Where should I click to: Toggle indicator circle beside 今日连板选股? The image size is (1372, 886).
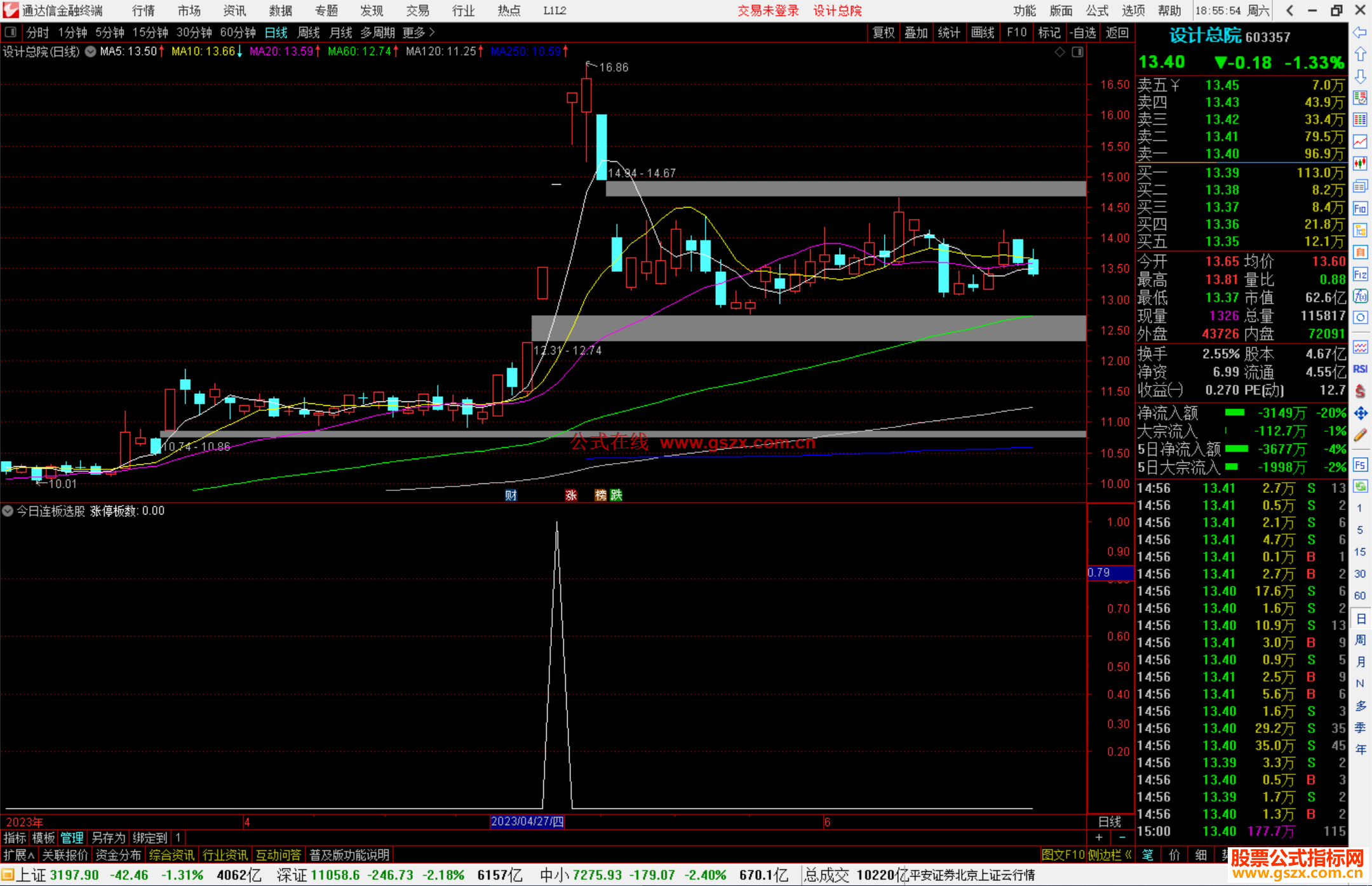coord(8,511)
